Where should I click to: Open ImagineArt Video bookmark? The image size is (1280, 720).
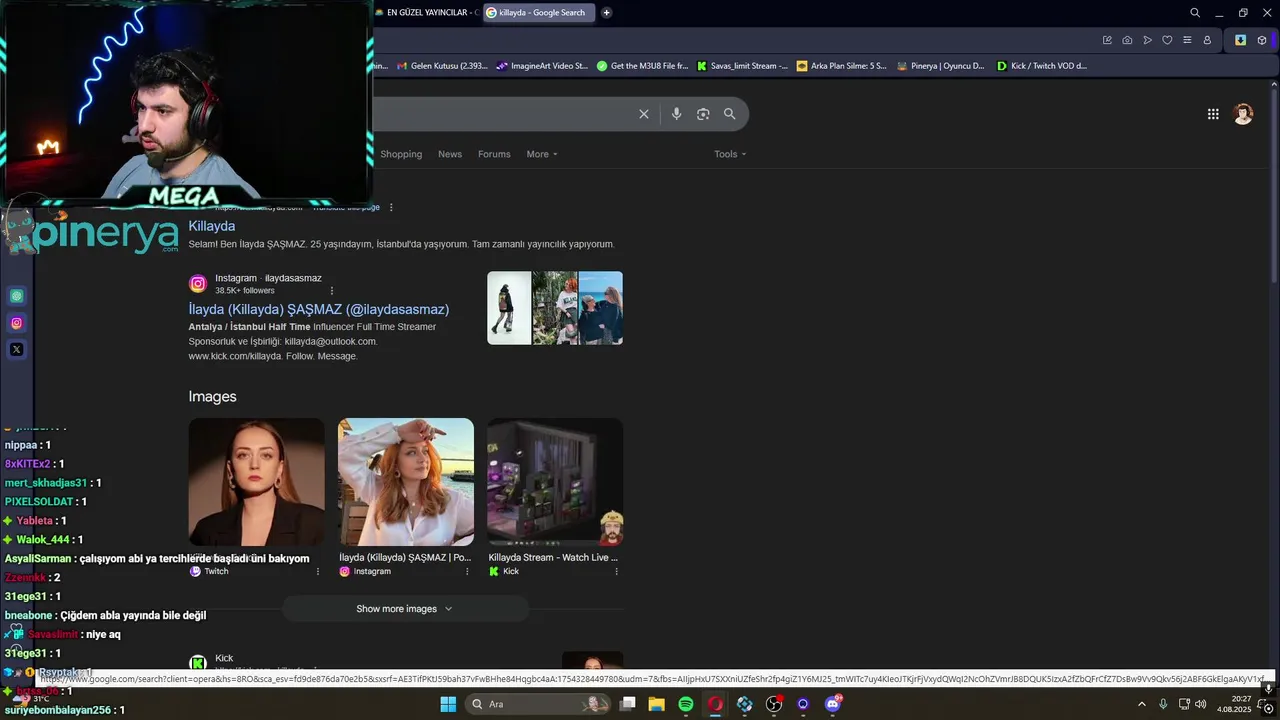tap(542, 66)
